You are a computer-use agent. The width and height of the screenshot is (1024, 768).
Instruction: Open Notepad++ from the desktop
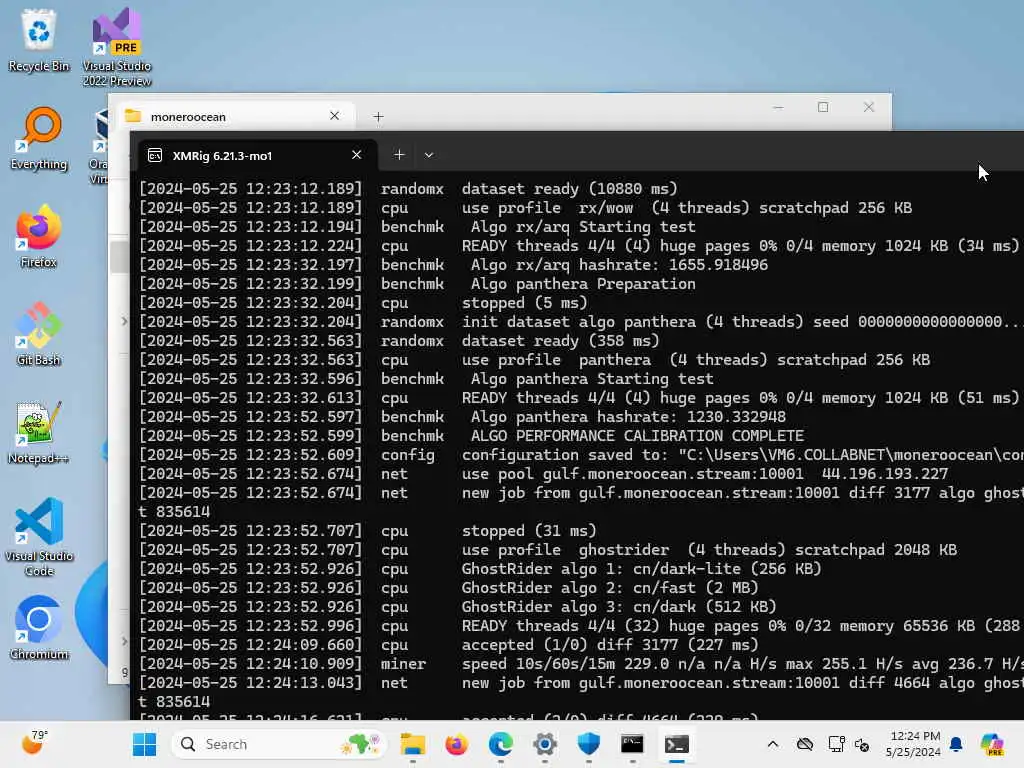(x=39, y=432)
